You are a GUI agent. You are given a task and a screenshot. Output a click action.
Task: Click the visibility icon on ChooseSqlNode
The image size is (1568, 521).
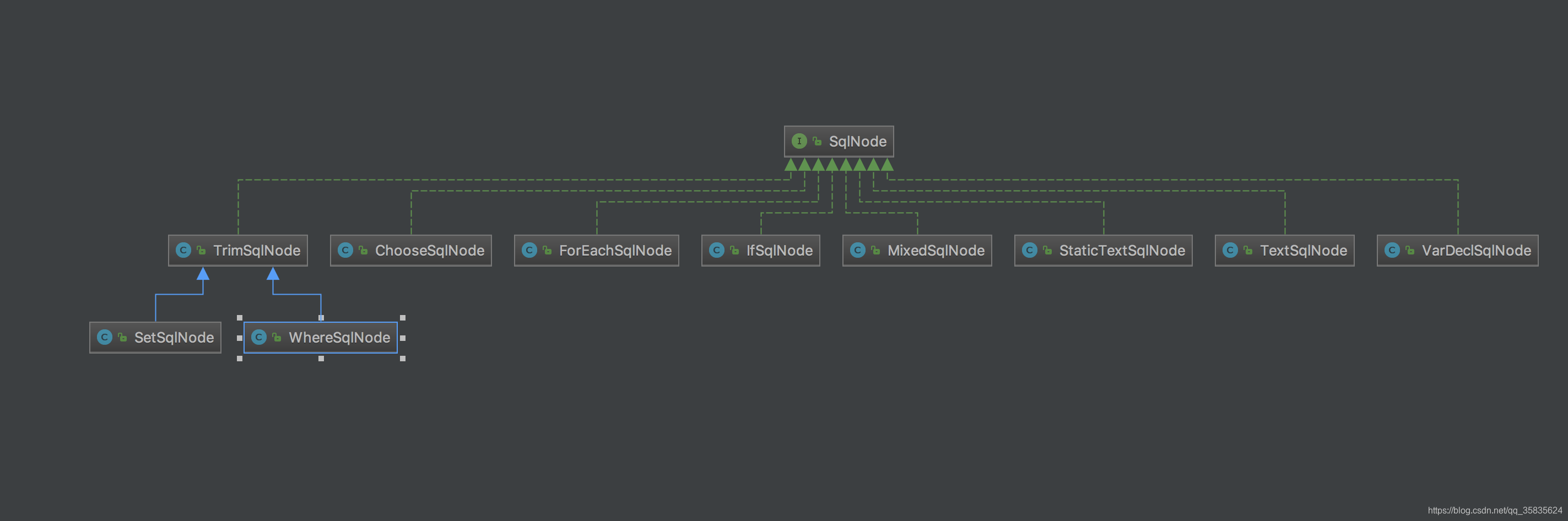click(364, 250)
